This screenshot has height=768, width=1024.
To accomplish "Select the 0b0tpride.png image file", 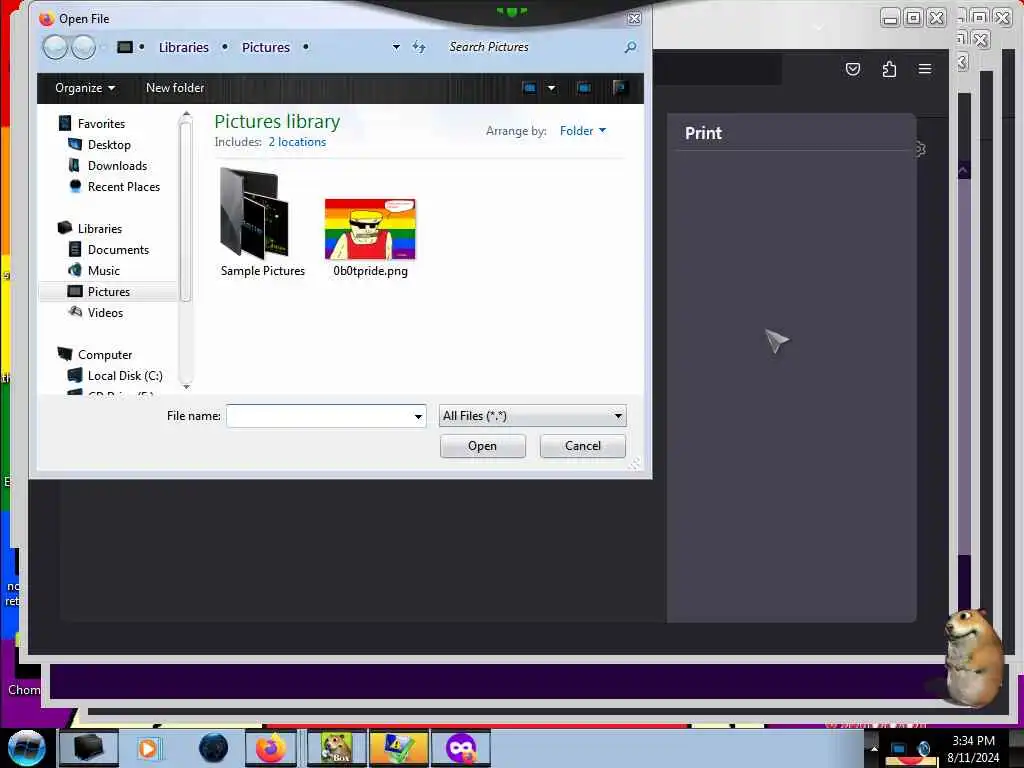I will tap(370, 238).
